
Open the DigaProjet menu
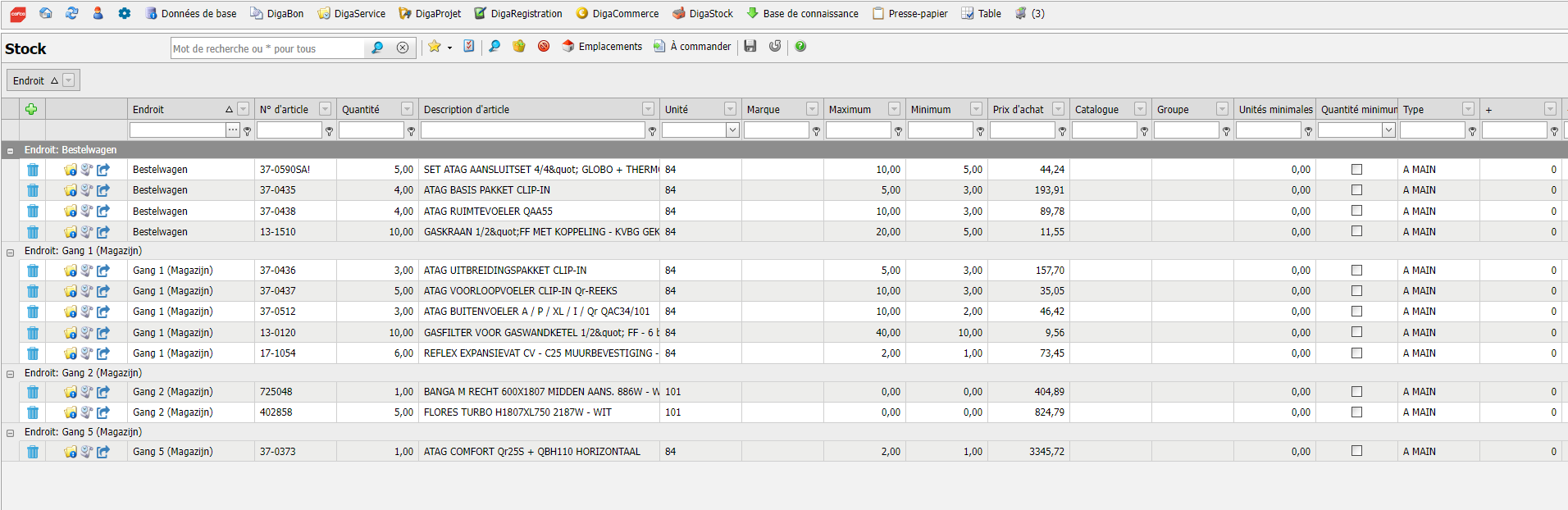click(x=430, y=13)
